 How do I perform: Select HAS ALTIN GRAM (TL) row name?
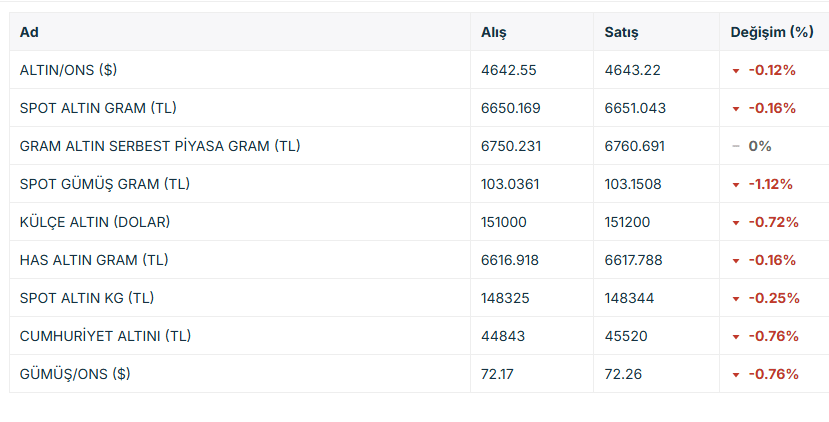pyautogui.click(x=94, y=260)
